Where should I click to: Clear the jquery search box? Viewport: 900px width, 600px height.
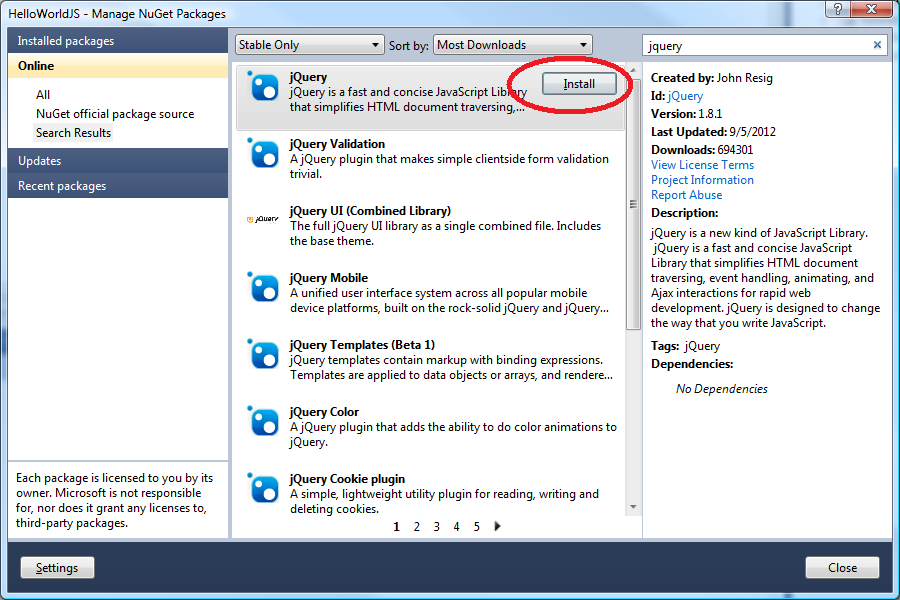[x=877, y=45]
